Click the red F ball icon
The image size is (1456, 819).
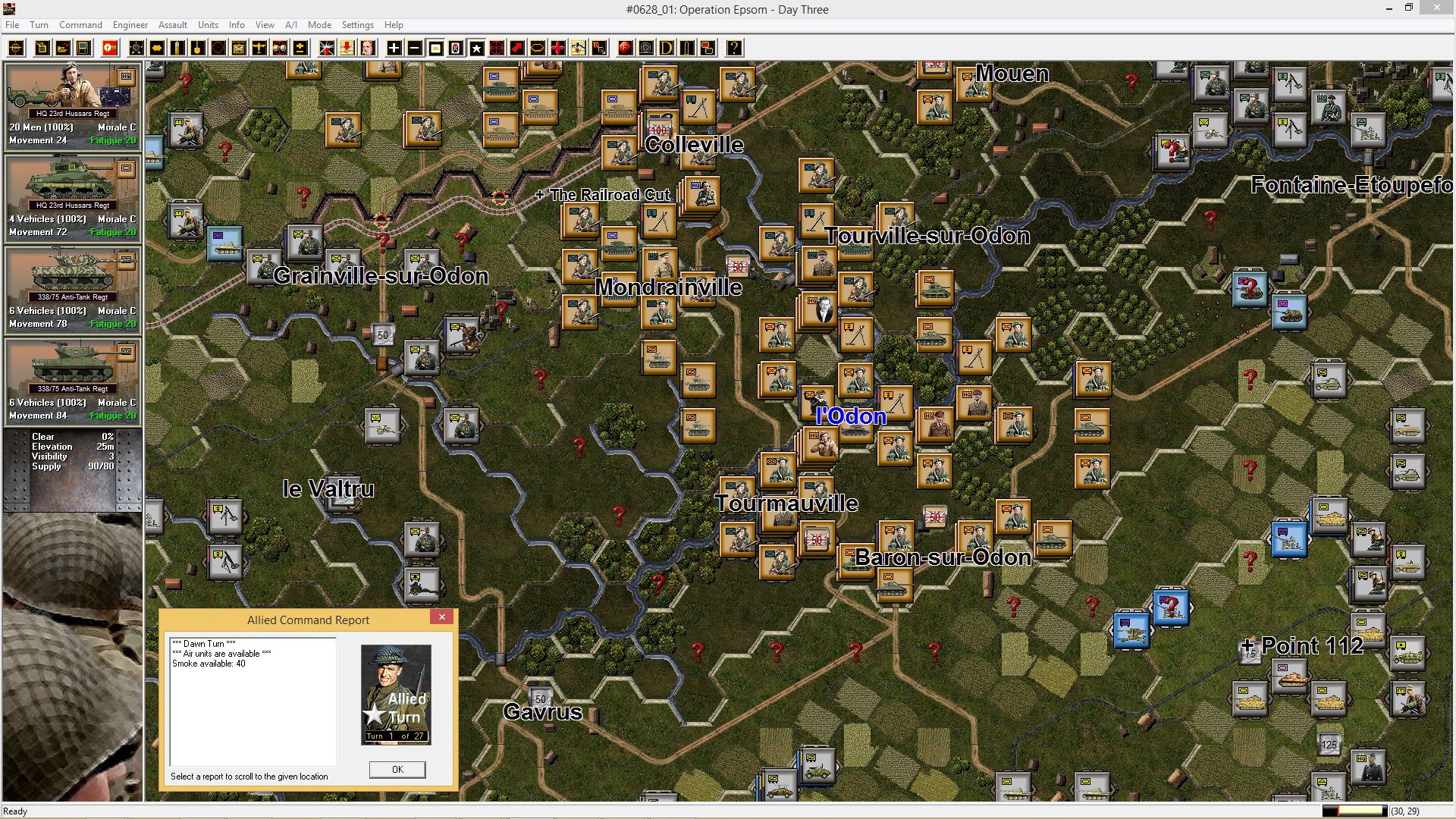[626, 48]
